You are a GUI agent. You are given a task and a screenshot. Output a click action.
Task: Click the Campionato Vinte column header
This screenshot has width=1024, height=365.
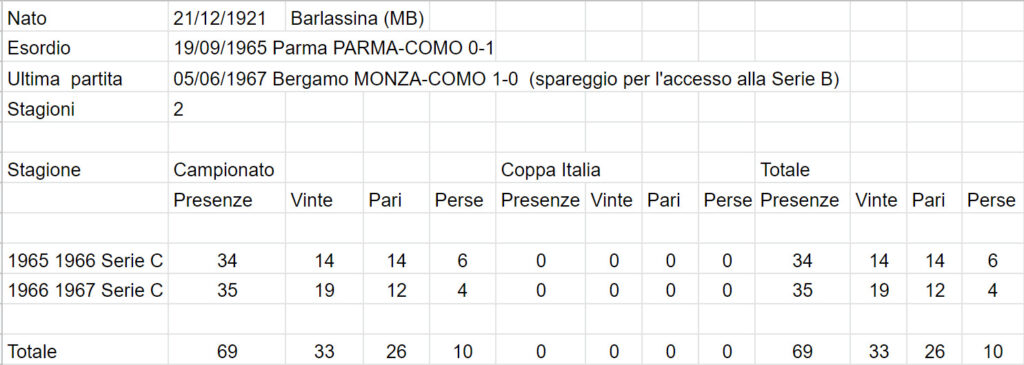click(x=324, y=200)
